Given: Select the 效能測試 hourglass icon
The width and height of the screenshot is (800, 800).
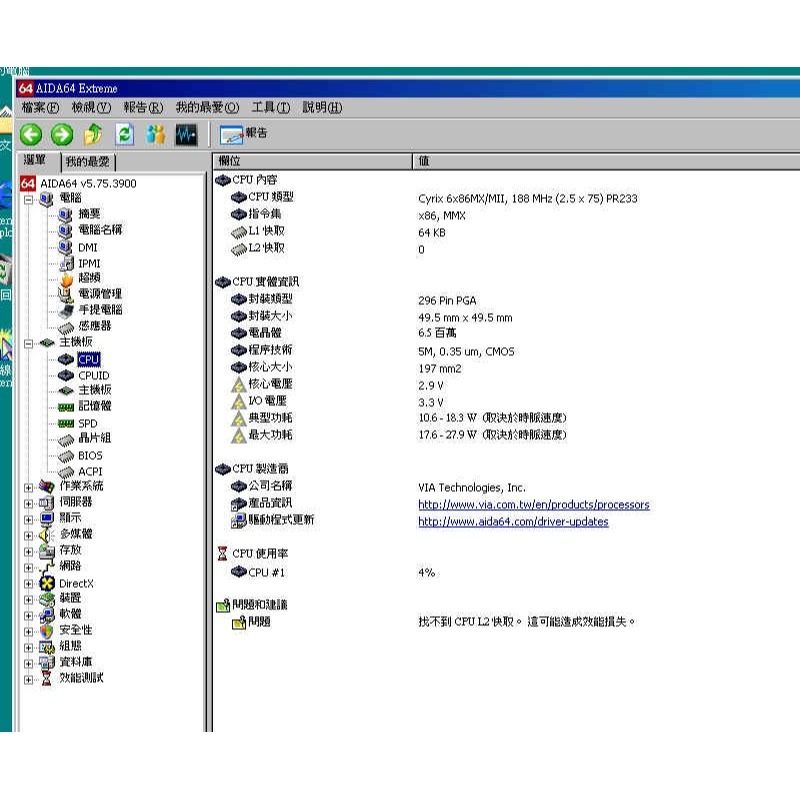Looking at the screenshot, I should (46, 678).
